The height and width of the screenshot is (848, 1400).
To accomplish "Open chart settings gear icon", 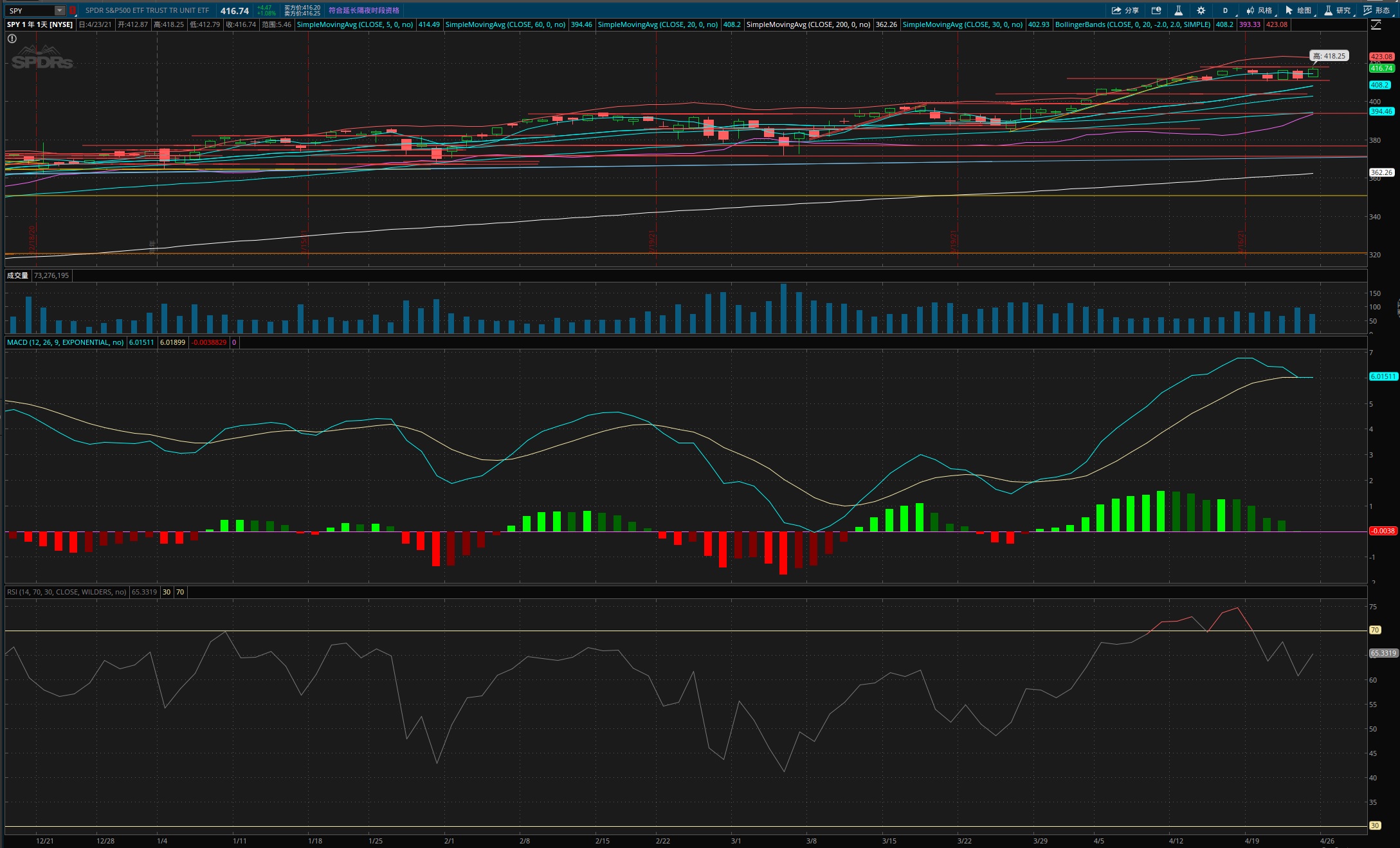I will [1201, 10].
